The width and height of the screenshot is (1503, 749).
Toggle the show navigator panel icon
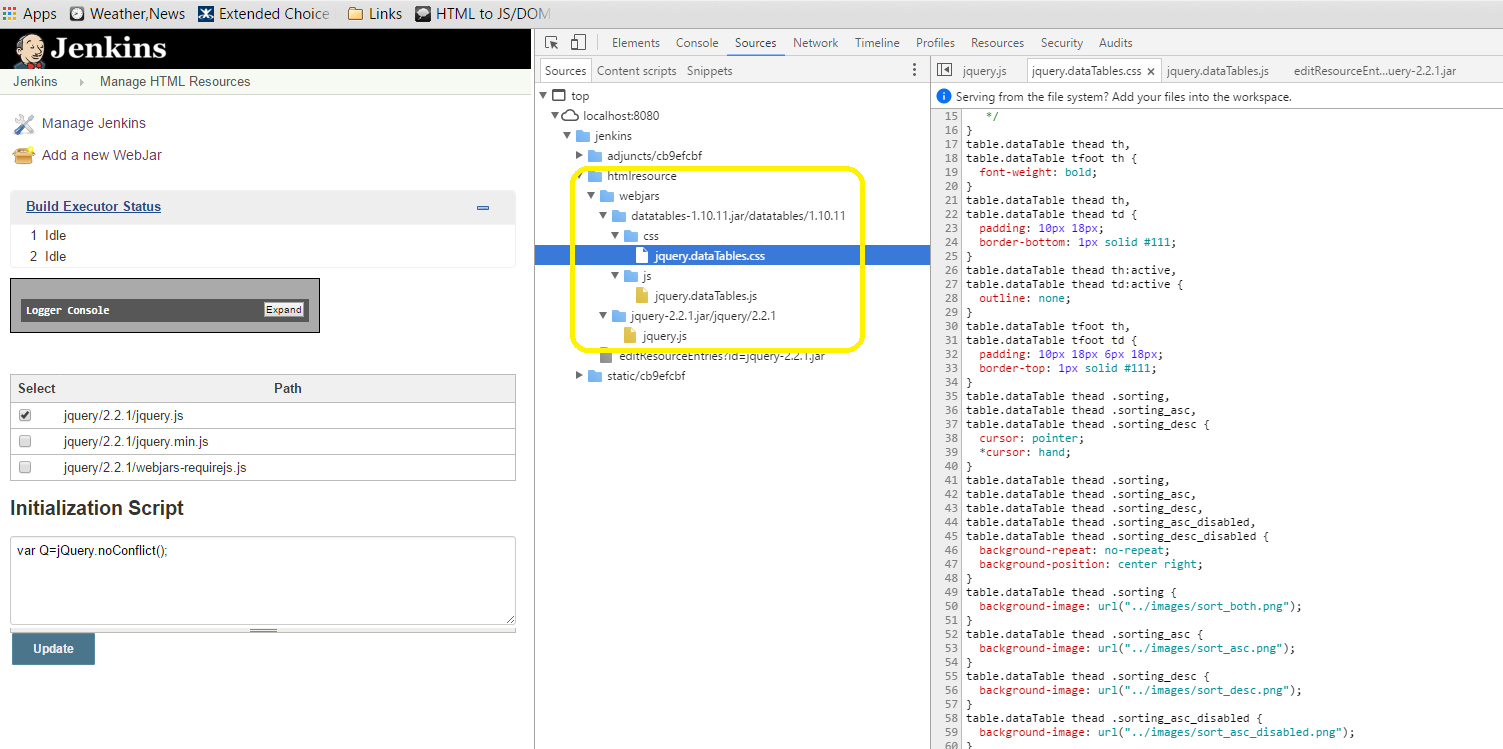click(944, 70)
